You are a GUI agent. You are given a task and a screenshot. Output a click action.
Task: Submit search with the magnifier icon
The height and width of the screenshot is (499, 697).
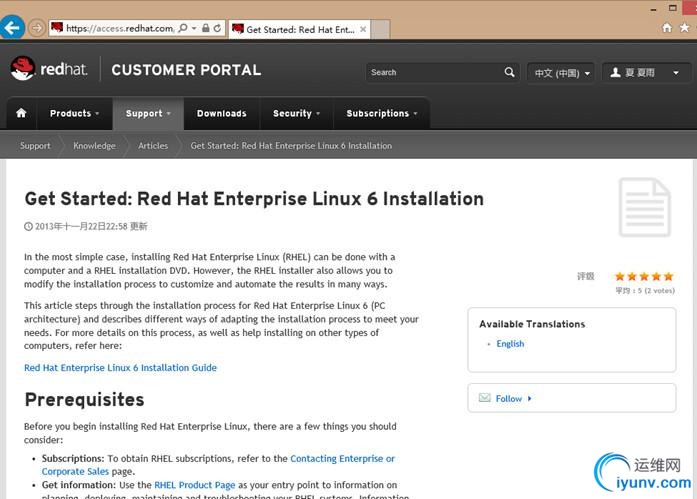pyautogui.click(x=509, y=72)
